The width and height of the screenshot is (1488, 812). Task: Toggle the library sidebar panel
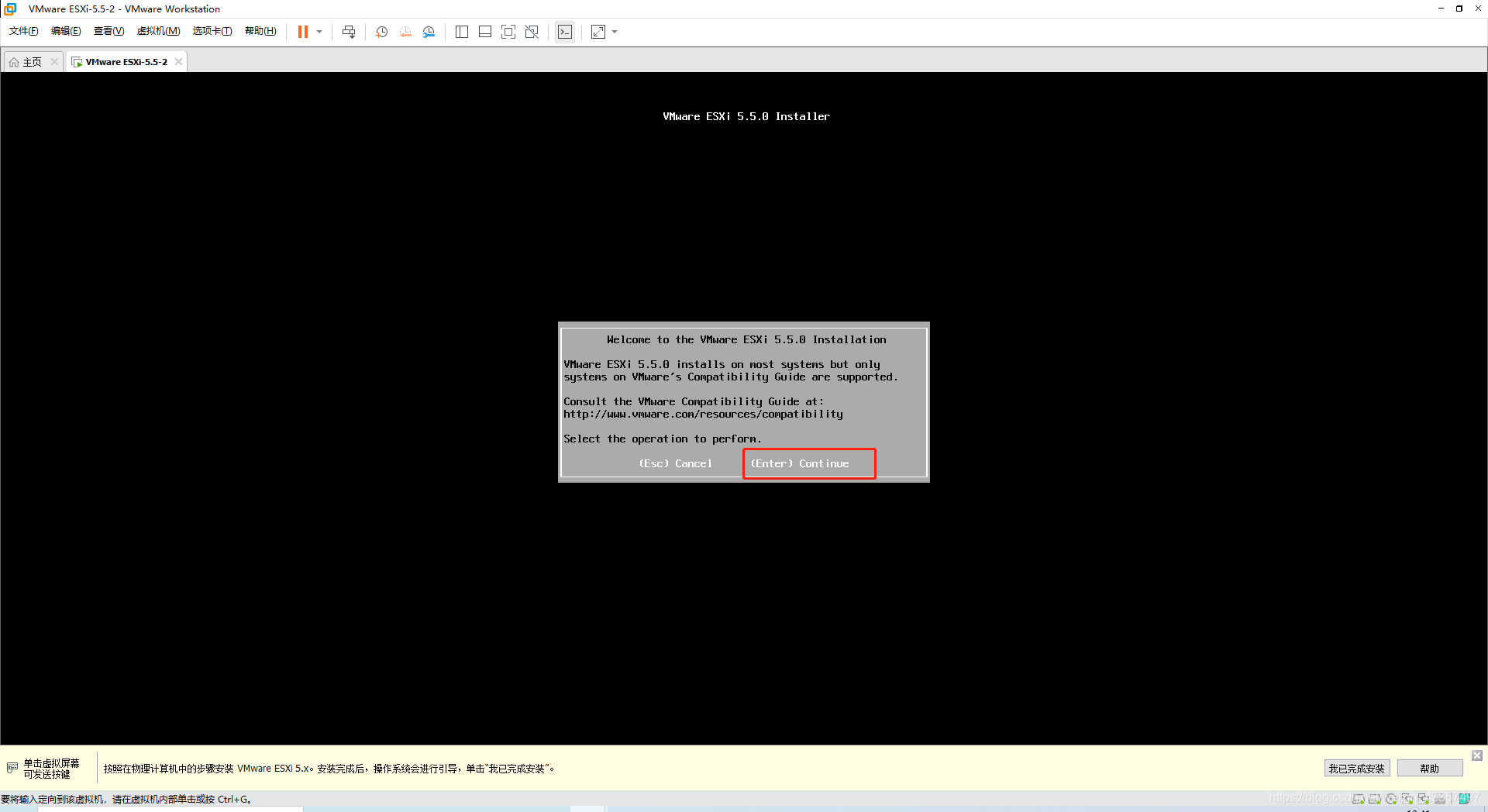[462, 32]
